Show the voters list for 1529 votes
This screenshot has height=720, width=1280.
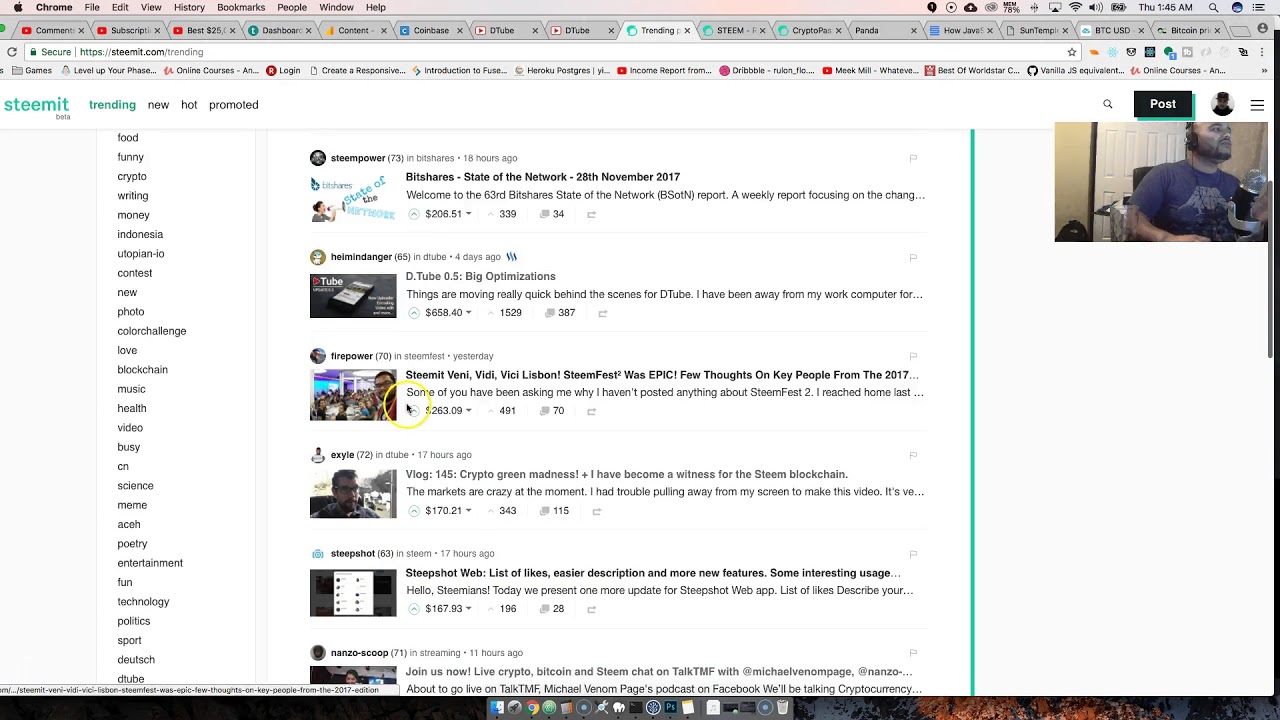point(510,313)
